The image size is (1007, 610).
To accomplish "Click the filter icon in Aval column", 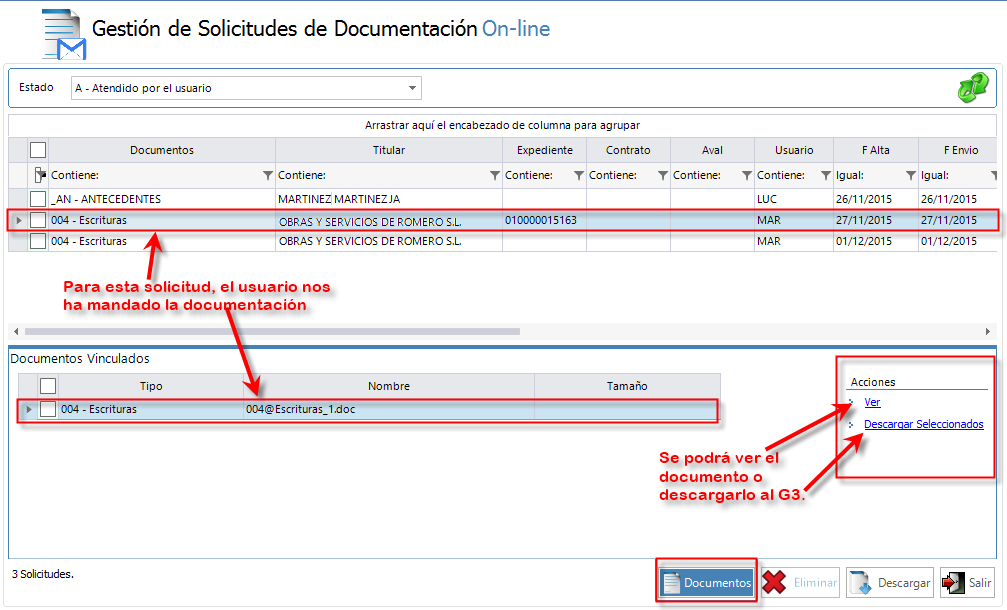I will tap(747, 176).
